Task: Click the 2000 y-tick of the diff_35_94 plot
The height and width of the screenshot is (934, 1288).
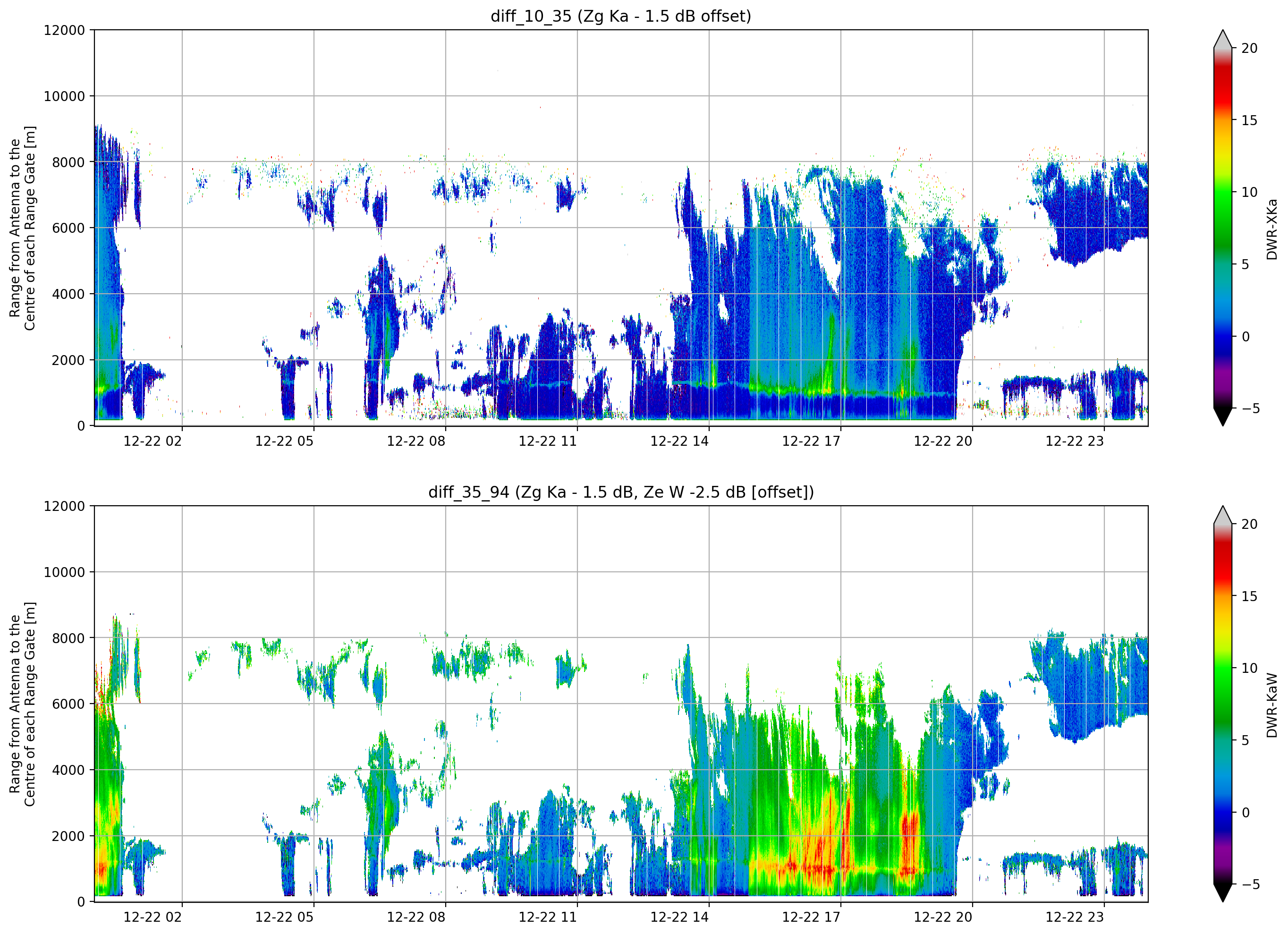Action: point(68,836)
